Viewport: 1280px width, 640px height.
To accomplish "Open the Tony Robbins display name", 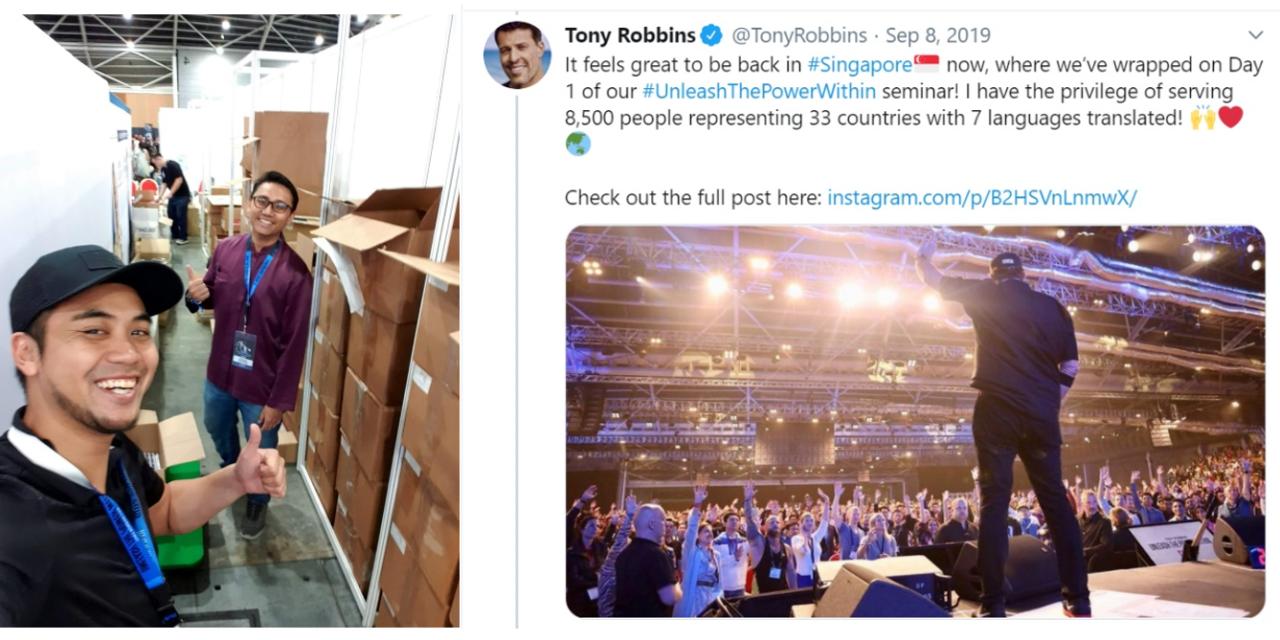I will [x=629, y=36].
